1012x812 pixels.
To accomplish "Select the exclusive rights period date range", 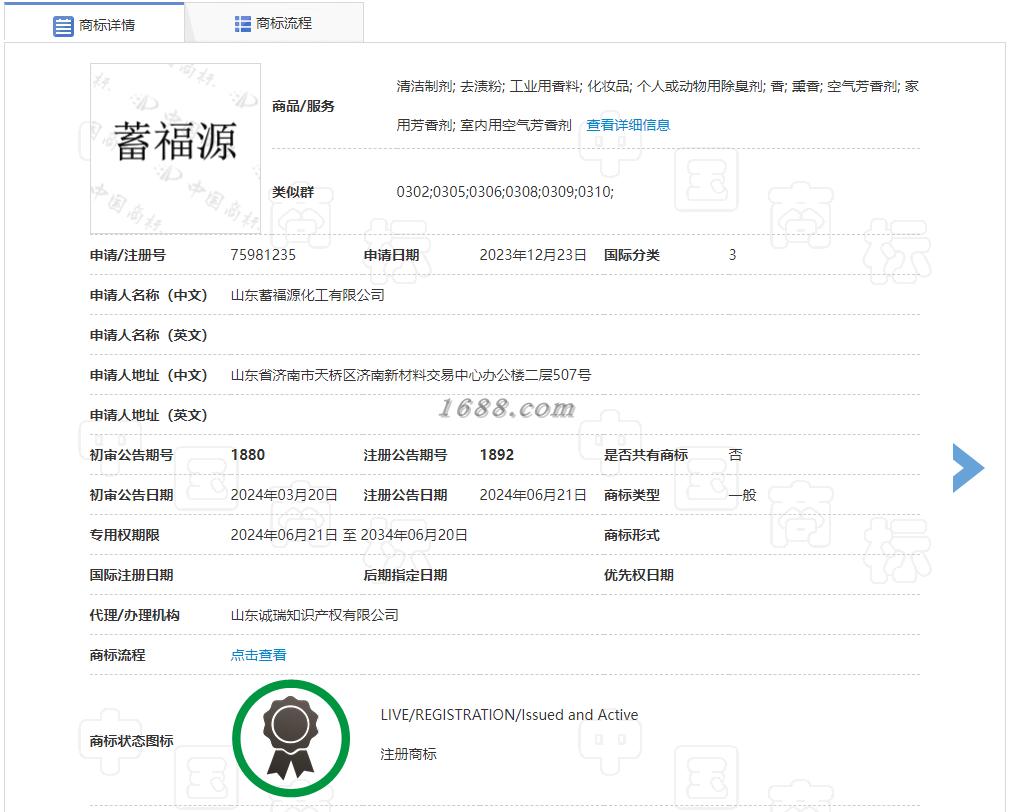I will 349,535.
